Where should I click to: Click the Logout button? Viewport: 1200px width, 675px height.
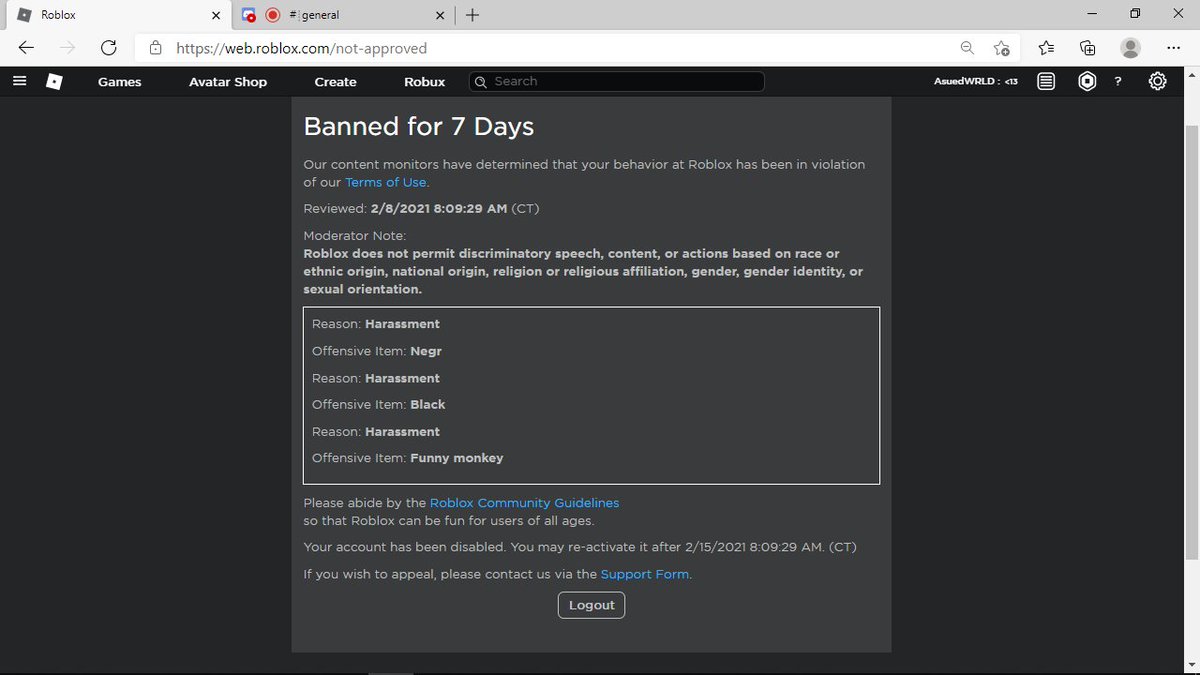pos(591,605)
